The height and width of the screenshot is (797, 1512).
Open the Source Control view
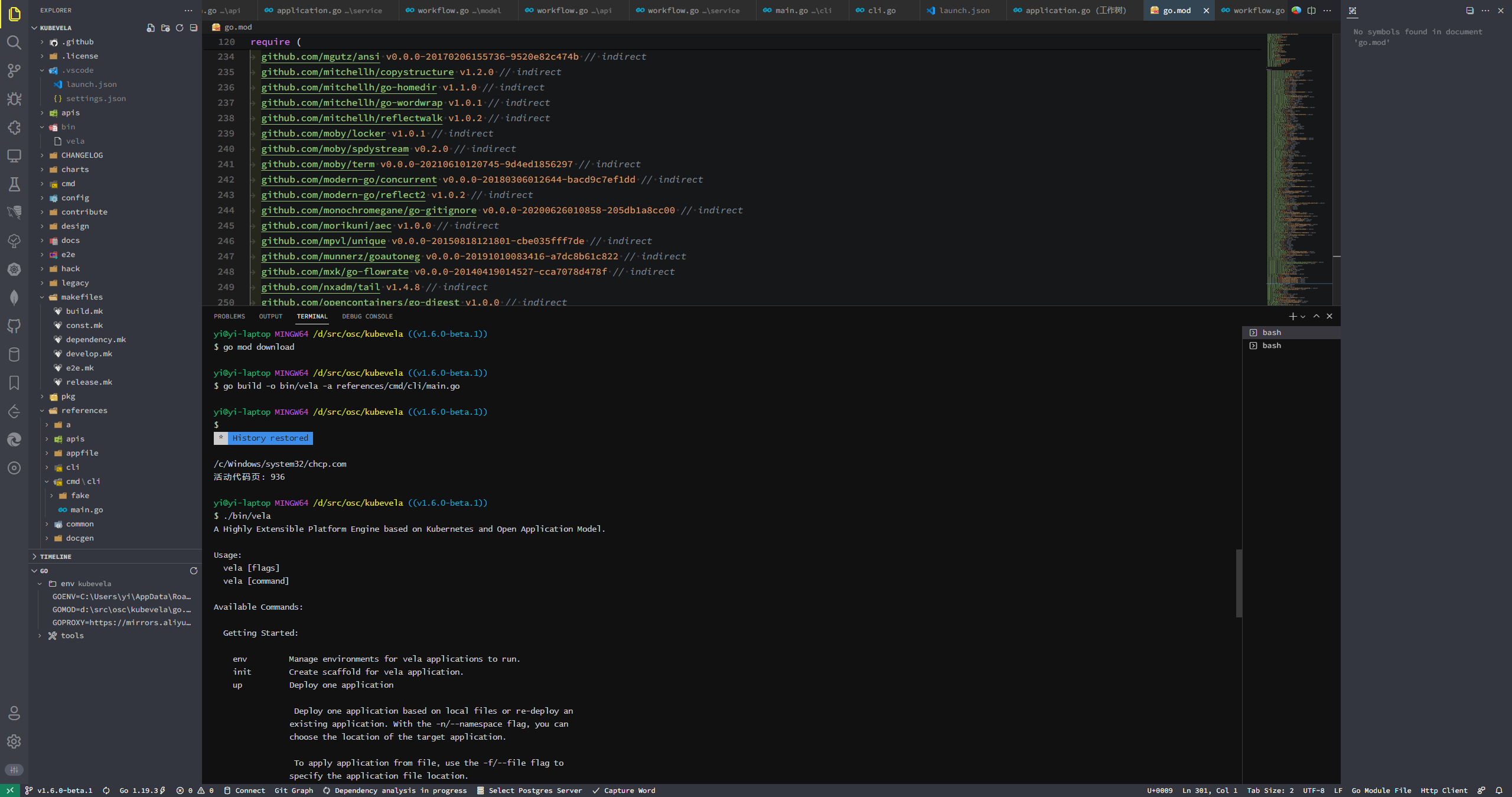point(14,70)
